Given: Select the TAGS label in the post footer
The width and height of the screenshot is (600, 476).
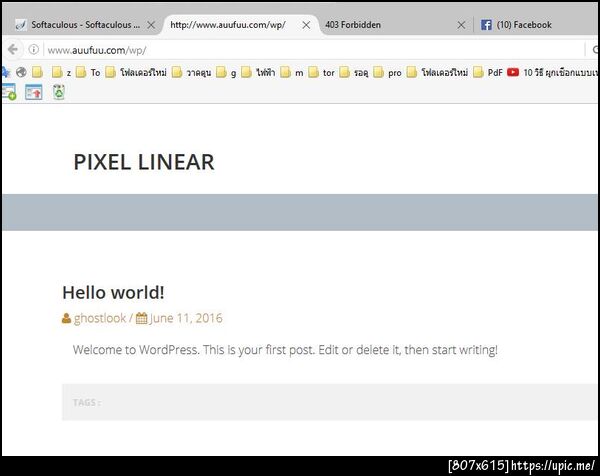Looking at the screenshot, I should tap(86, 402).
